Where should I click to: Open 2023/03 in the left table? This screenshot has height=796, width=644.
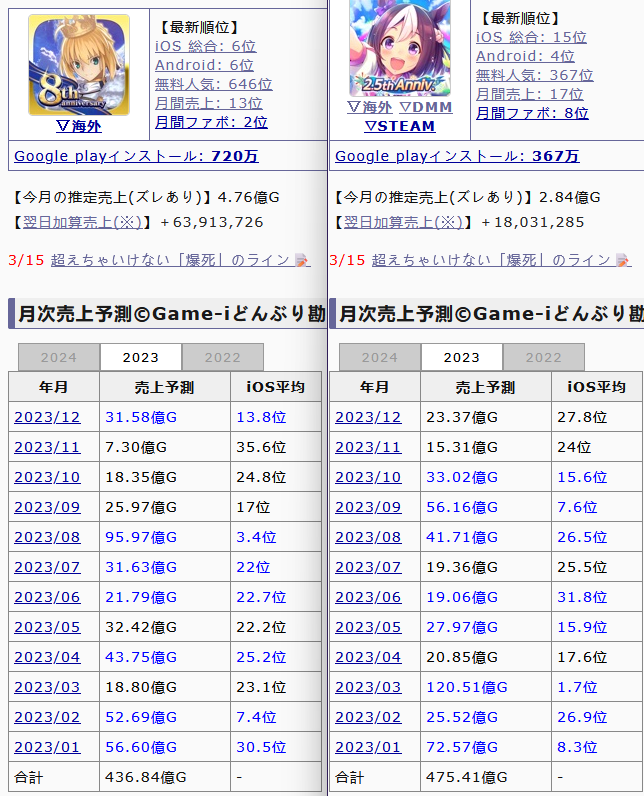pyautogui.click(x=47, y=687)
